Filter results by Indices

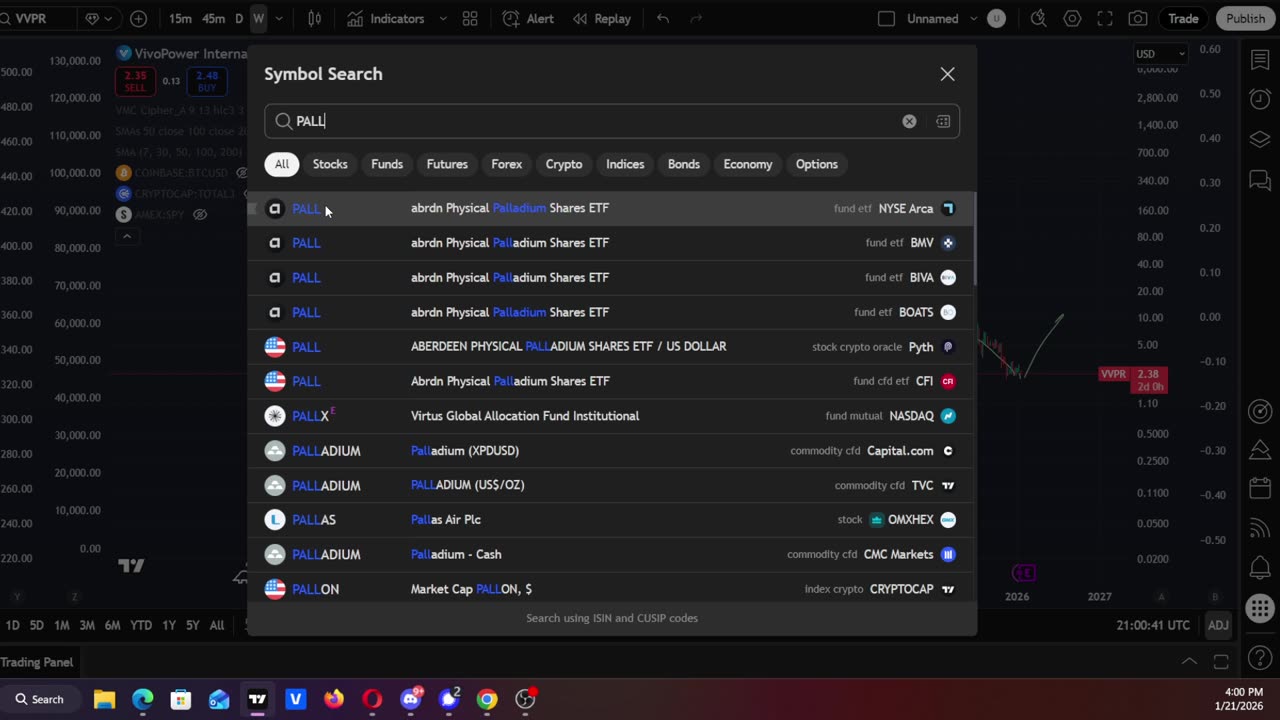coord(625,164)
